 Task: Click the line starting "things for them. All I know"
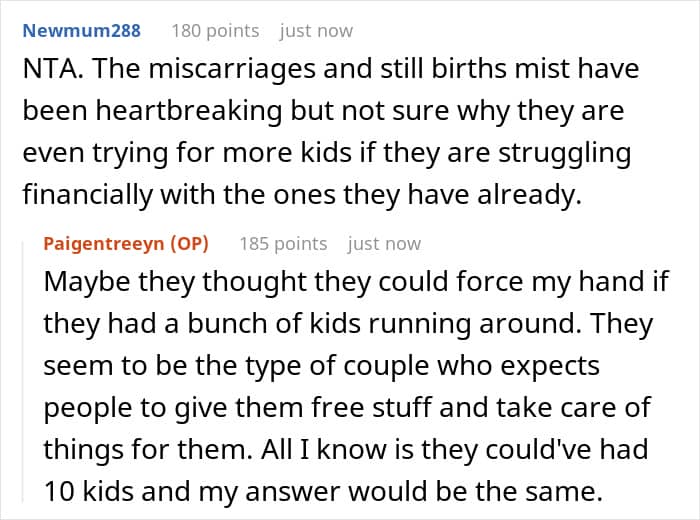click(x=354, y=450)
